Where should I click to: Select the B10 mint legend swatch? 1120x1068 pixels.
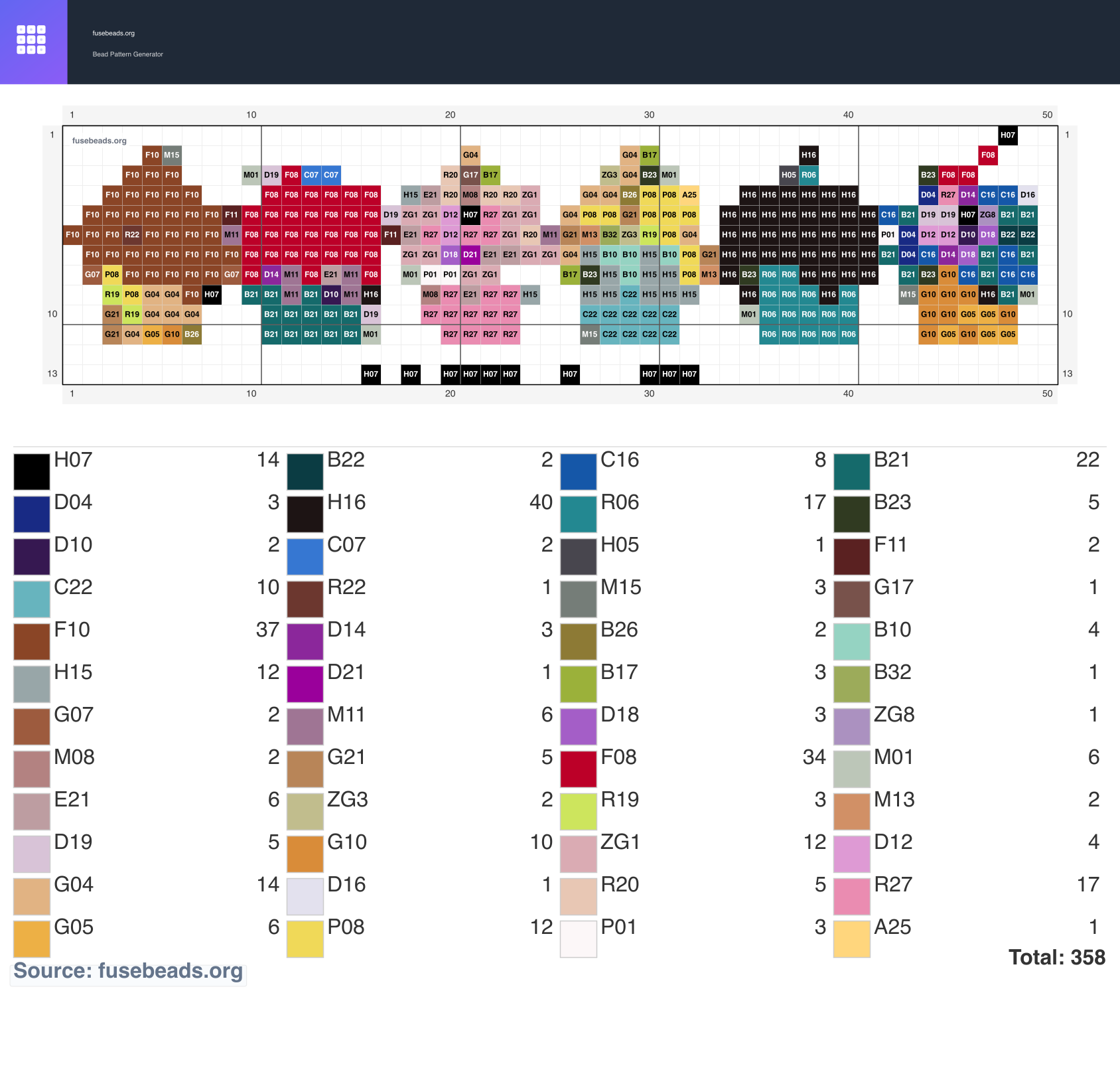(852, 642)
